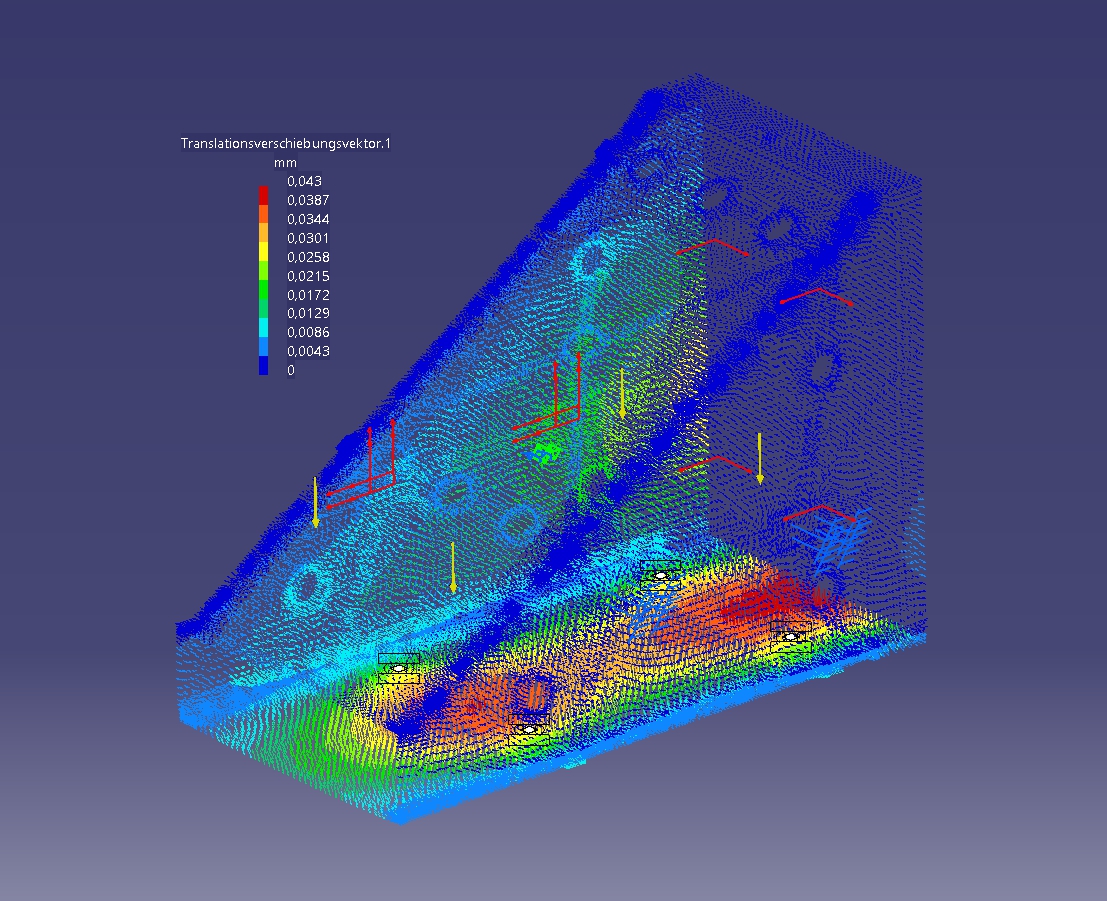Screen dimensions: 1107x901
Task: Select leftmost yellow force arrow on inclined rib
Action: [x=316, y=503]
